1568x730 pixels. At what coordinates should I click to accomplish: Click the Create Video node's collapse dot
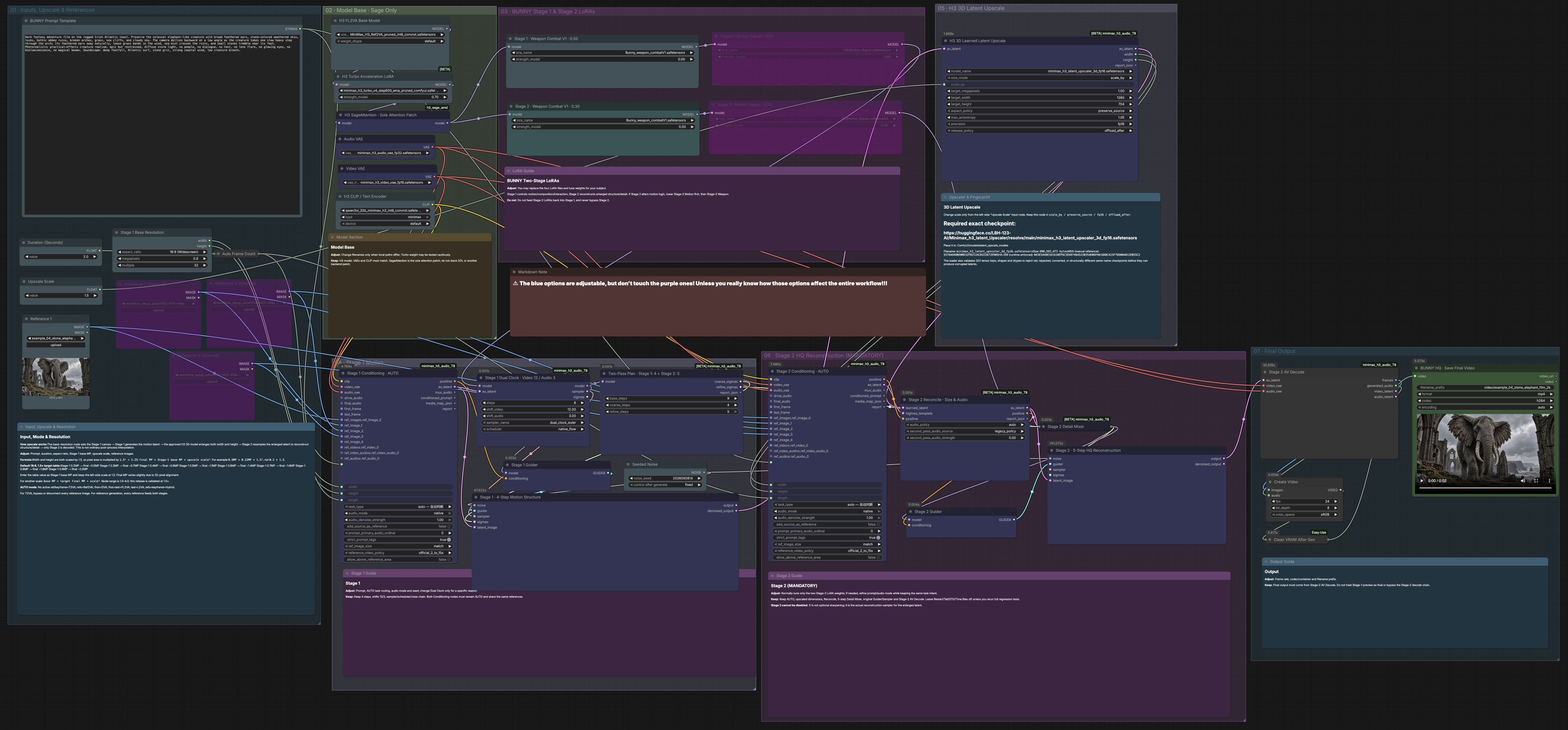pos(1270,482)
